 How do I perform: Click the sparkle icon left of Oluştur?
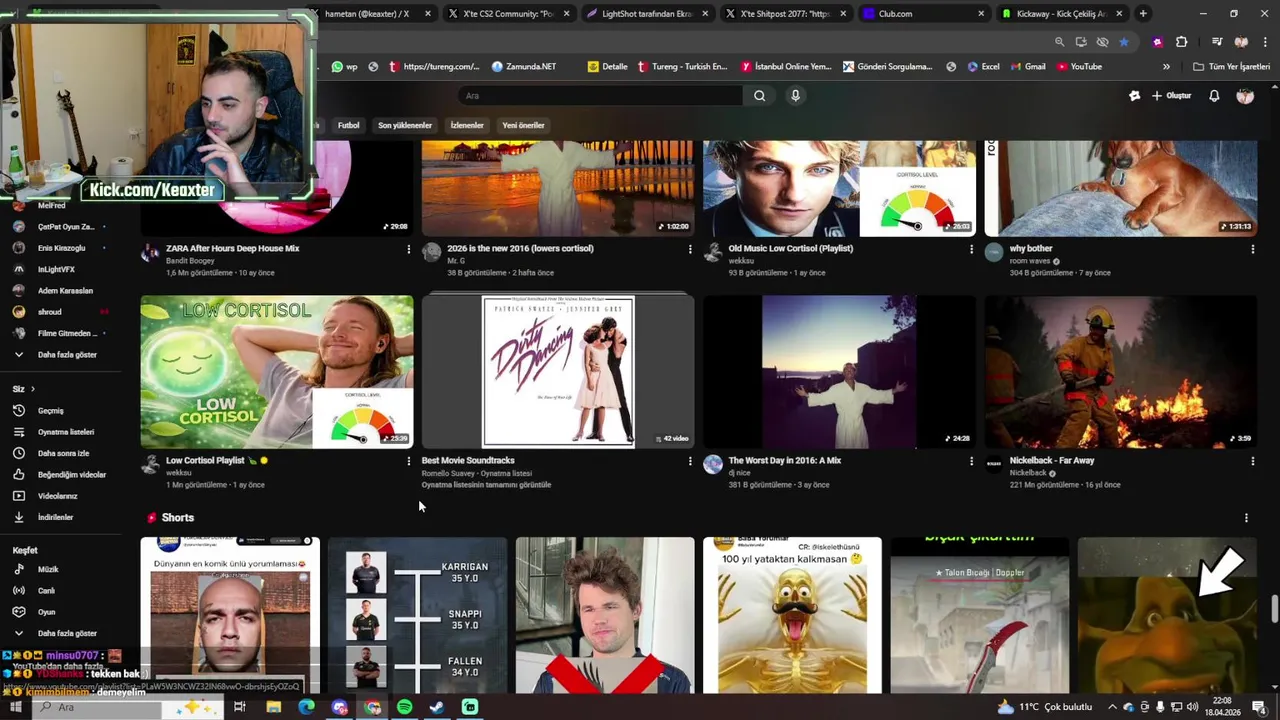pyautogui.click(x=1134, y=96)
